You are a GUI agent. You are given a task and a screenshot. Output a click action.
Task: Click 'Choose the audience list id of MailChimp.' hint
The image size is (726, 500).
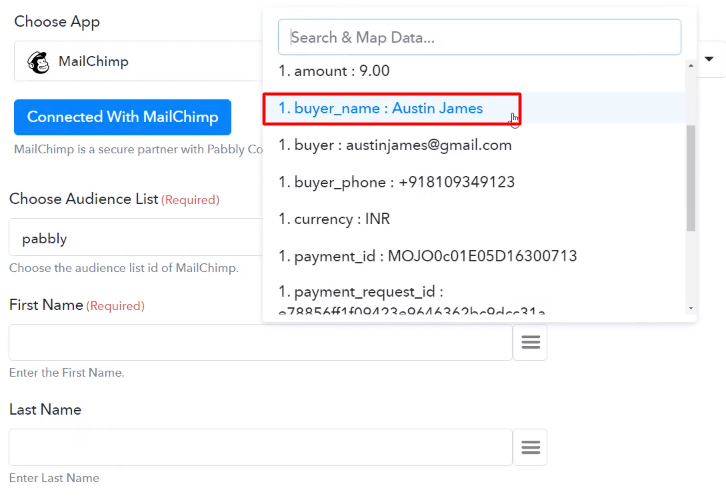point(124,268)
